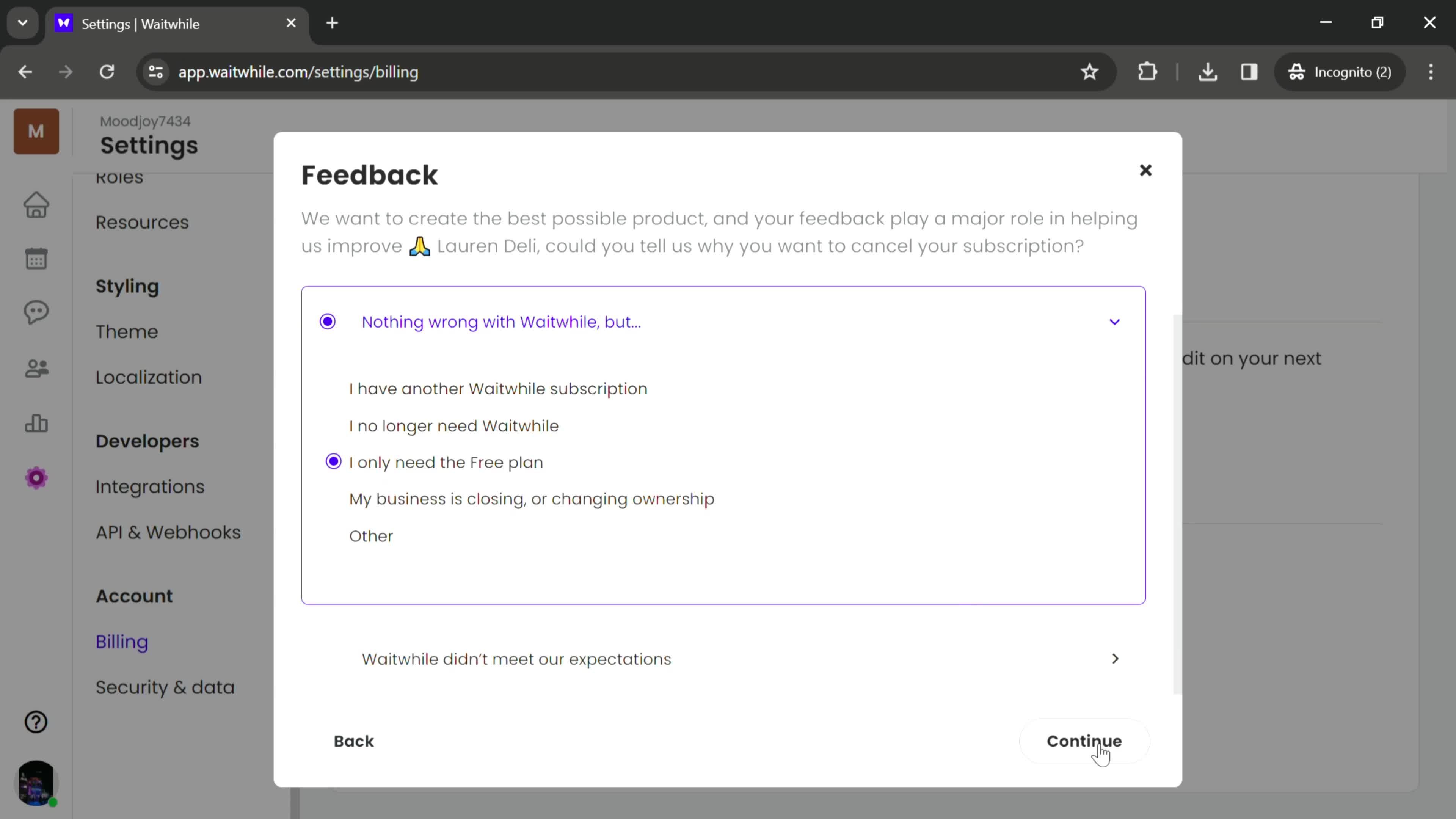Open the Billing settings item
The width and height of the screenshot is (1456, 819).
point(121,642)
